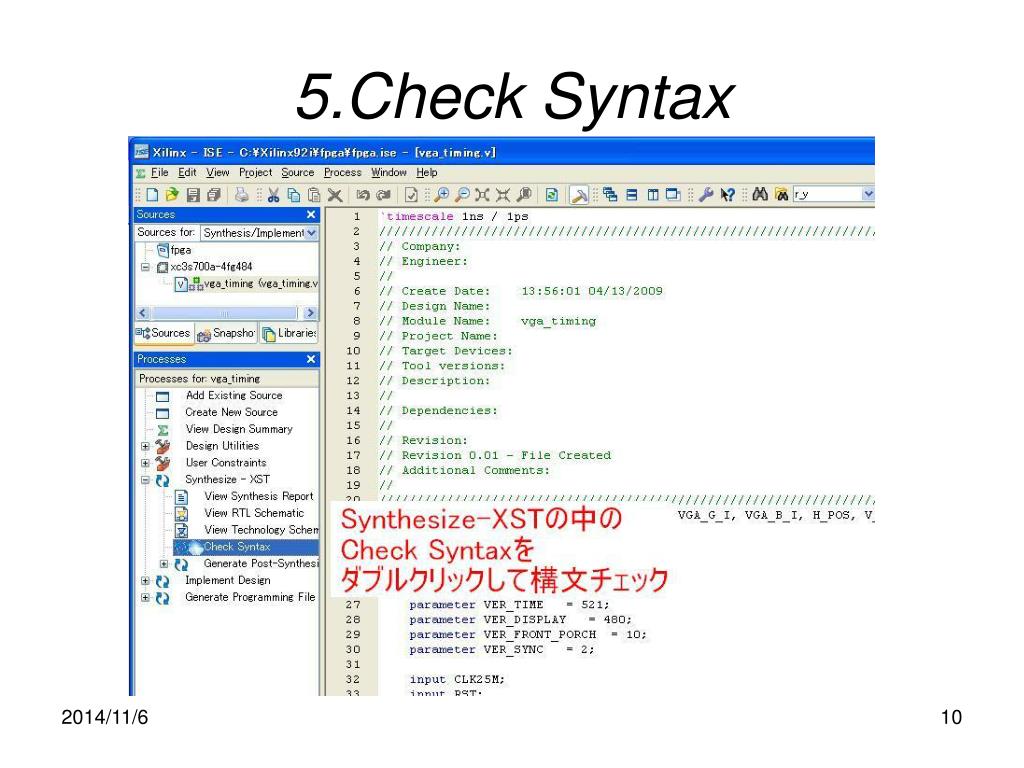Viewport: 1024px width, 768px height.
Task: Open the Project menu
Action: [255, 172]
